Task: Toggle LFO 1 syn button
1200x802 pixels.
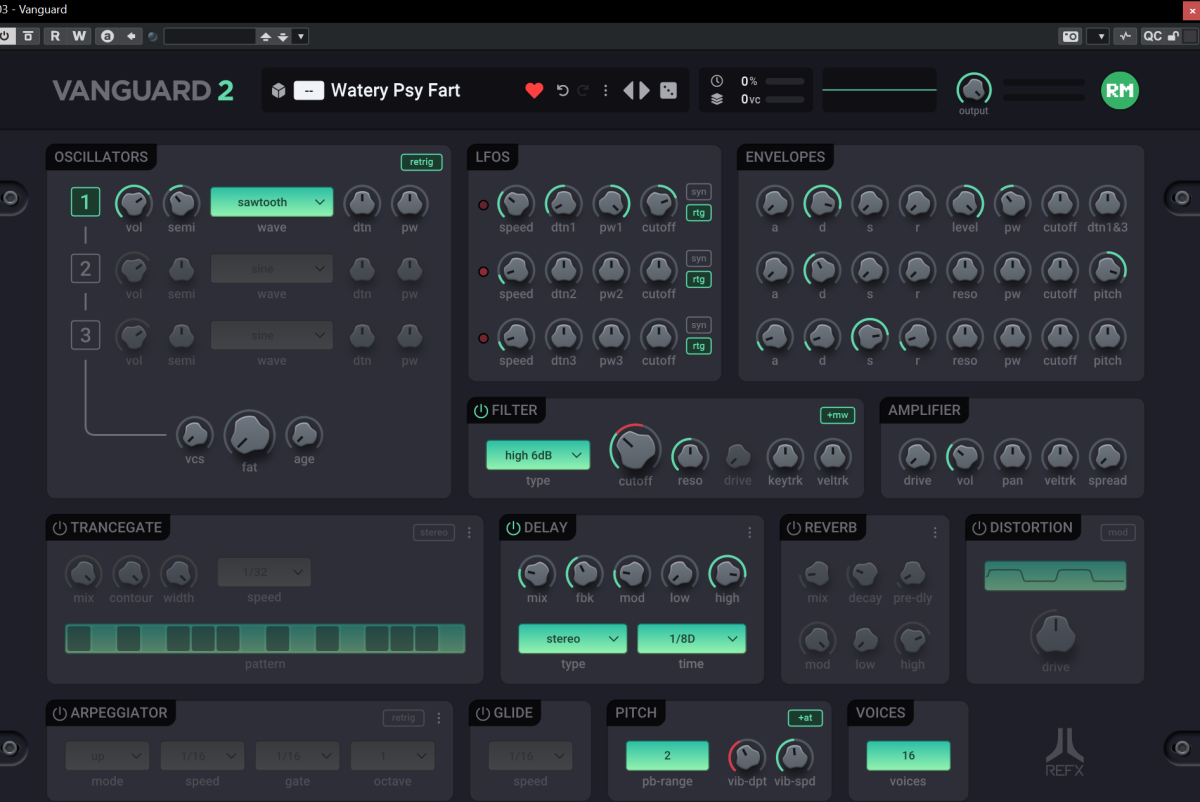Action: point(698,192)
